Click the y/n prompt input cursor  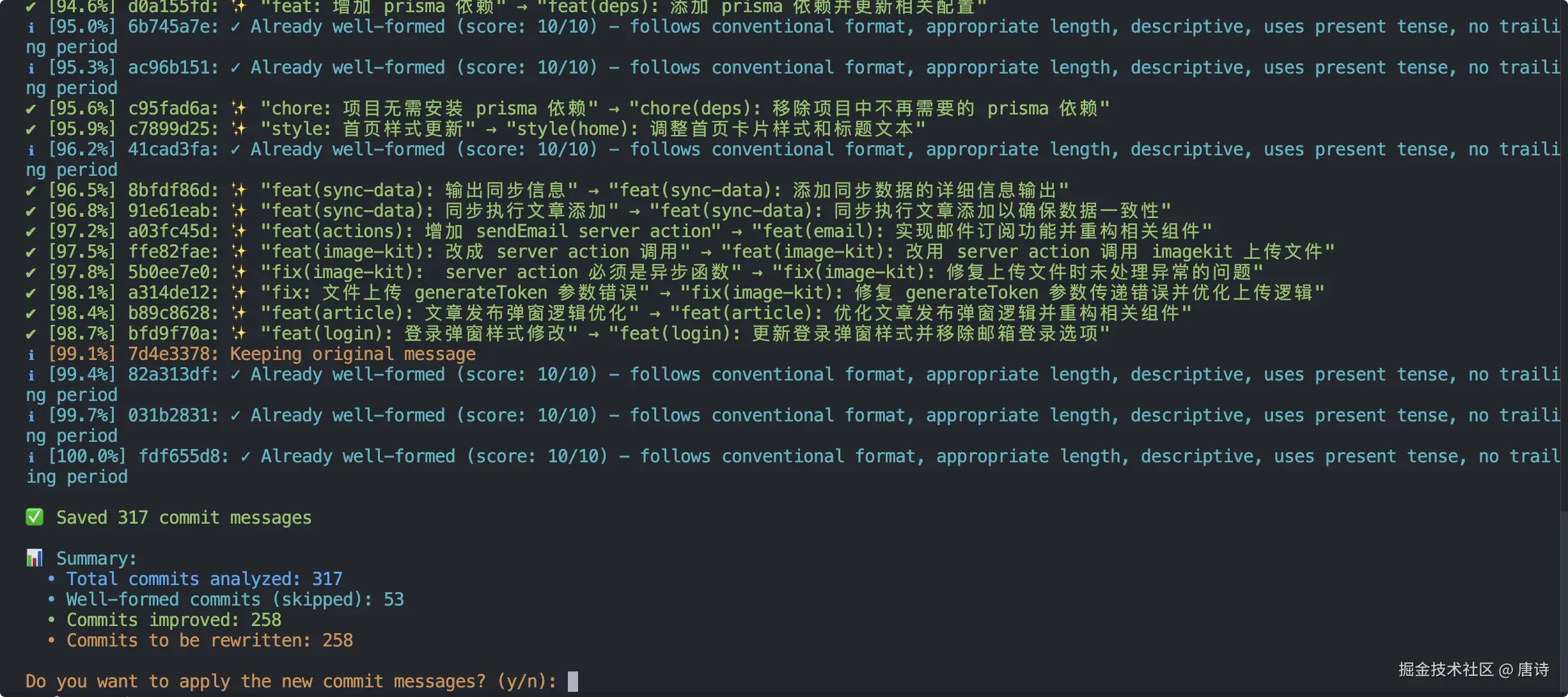click(573, 681)
